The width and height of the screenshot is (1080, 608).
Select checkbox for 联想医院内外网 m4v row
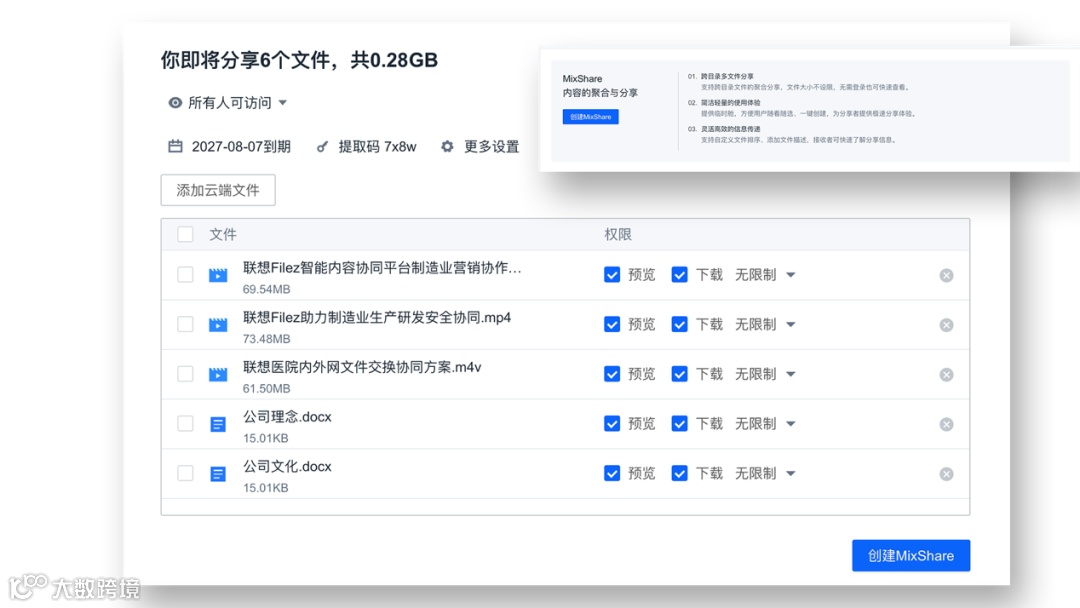click(185, 374)
